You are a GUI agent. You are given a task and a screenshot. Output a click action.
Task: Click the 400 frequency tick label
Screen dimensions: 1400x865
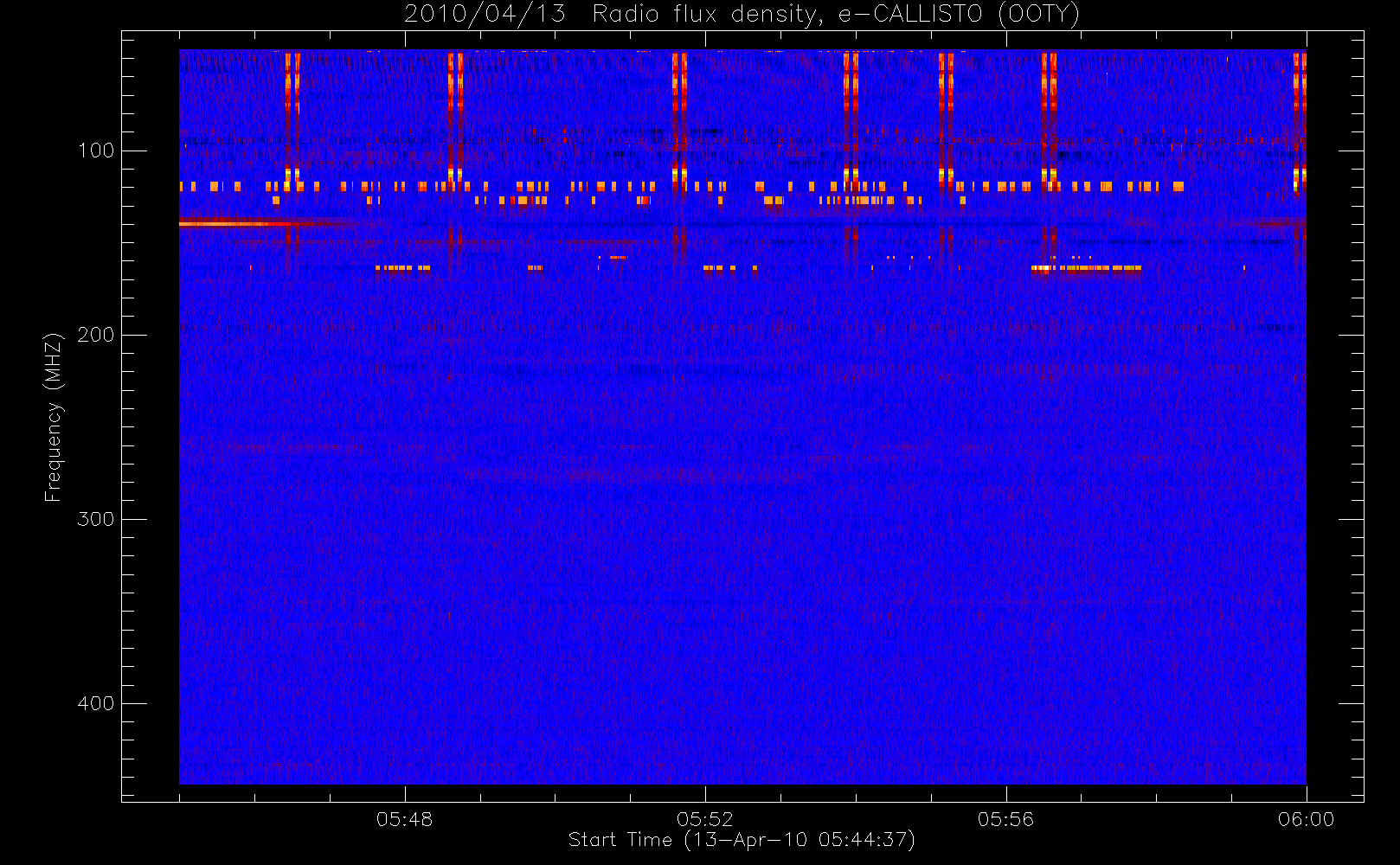pos(96,703)
